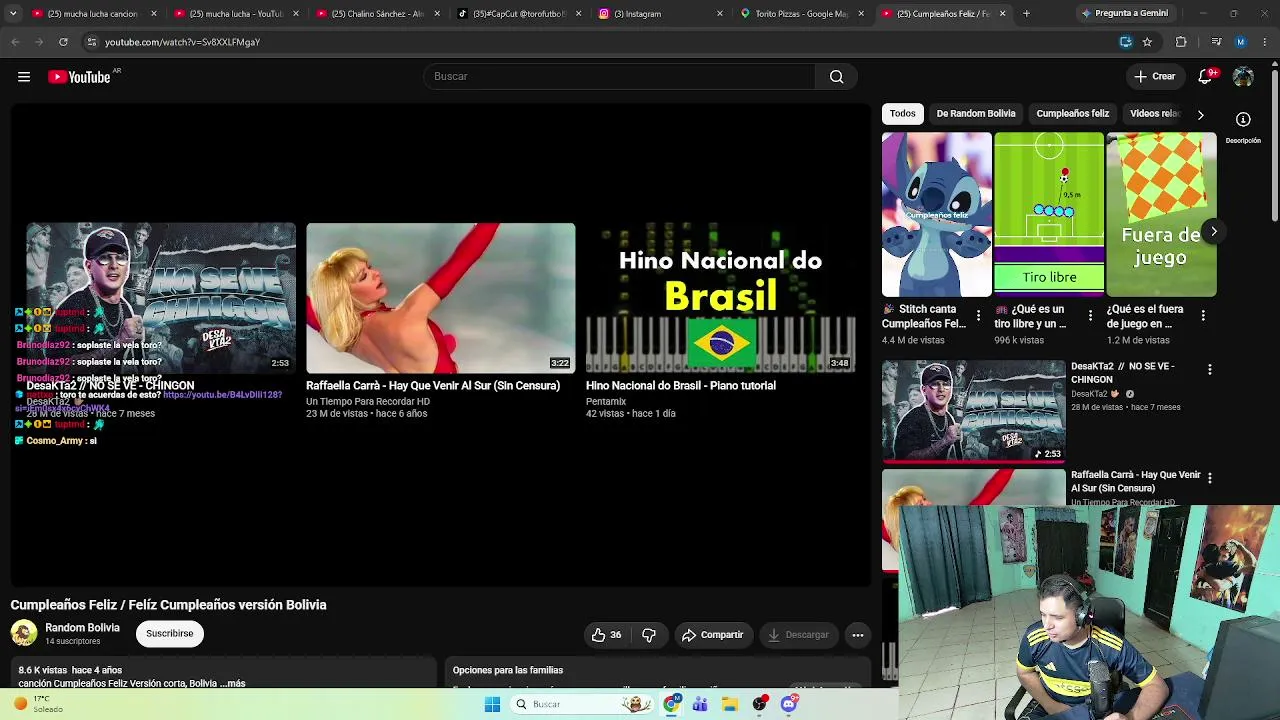The image size is (1280, 720).
Task: Select the Todos filter chip
Action: 902,114
